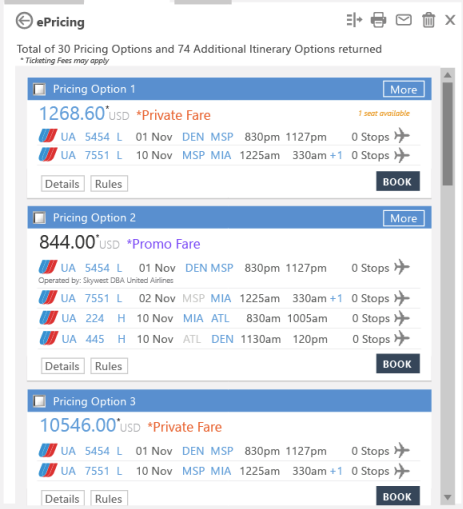Screen dimensions: 463x509
Task: Book the 1268.60 USD Private Fare
Action: click(x=398, y=181)
